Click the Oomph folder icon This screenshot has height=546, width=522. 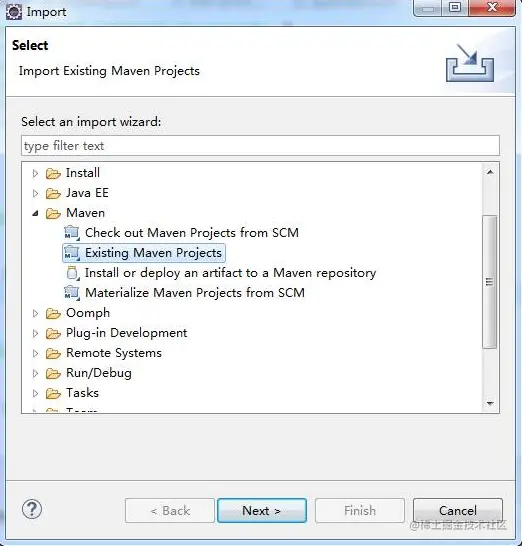pyautogui.click(x=53, y=313)
